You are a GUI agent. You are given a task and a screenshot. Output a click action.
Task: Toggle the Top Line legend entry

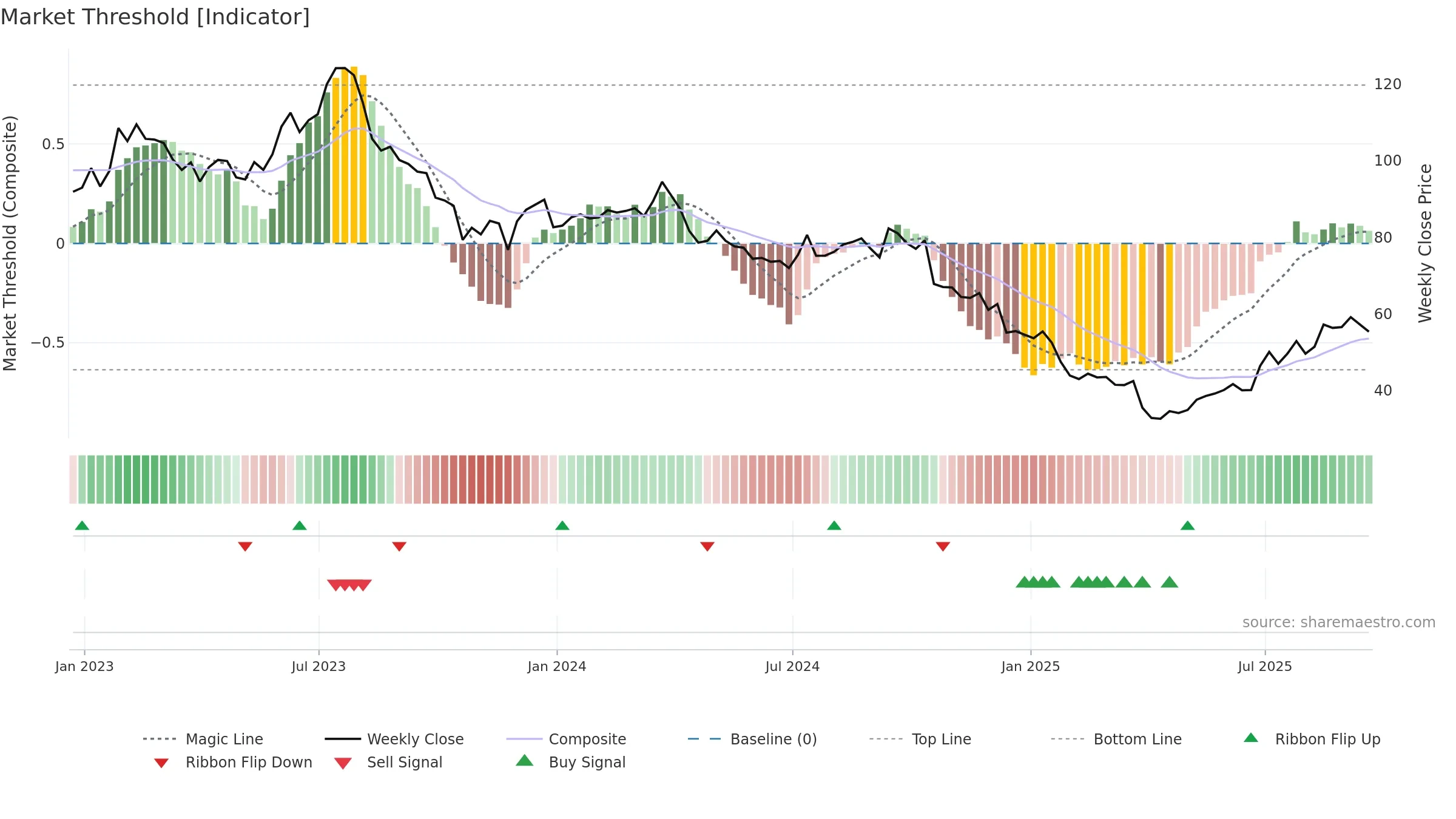tap(920, 739)
